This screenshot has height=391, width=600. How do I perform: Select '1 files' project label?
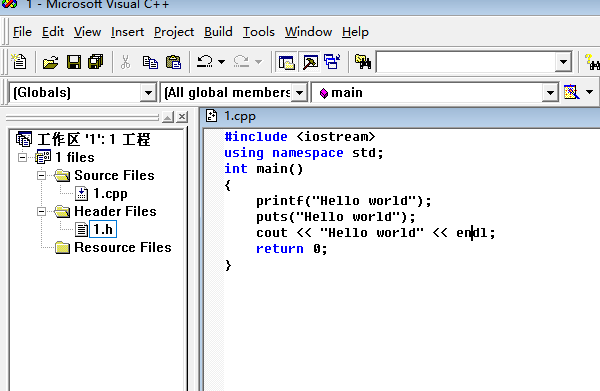[75, 157]
